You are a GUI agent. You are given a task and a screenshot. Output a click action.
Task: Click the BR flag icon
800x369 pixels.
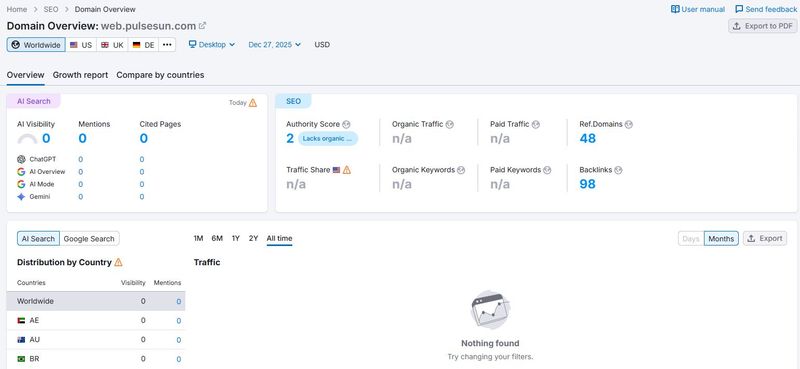click(21, 359)
